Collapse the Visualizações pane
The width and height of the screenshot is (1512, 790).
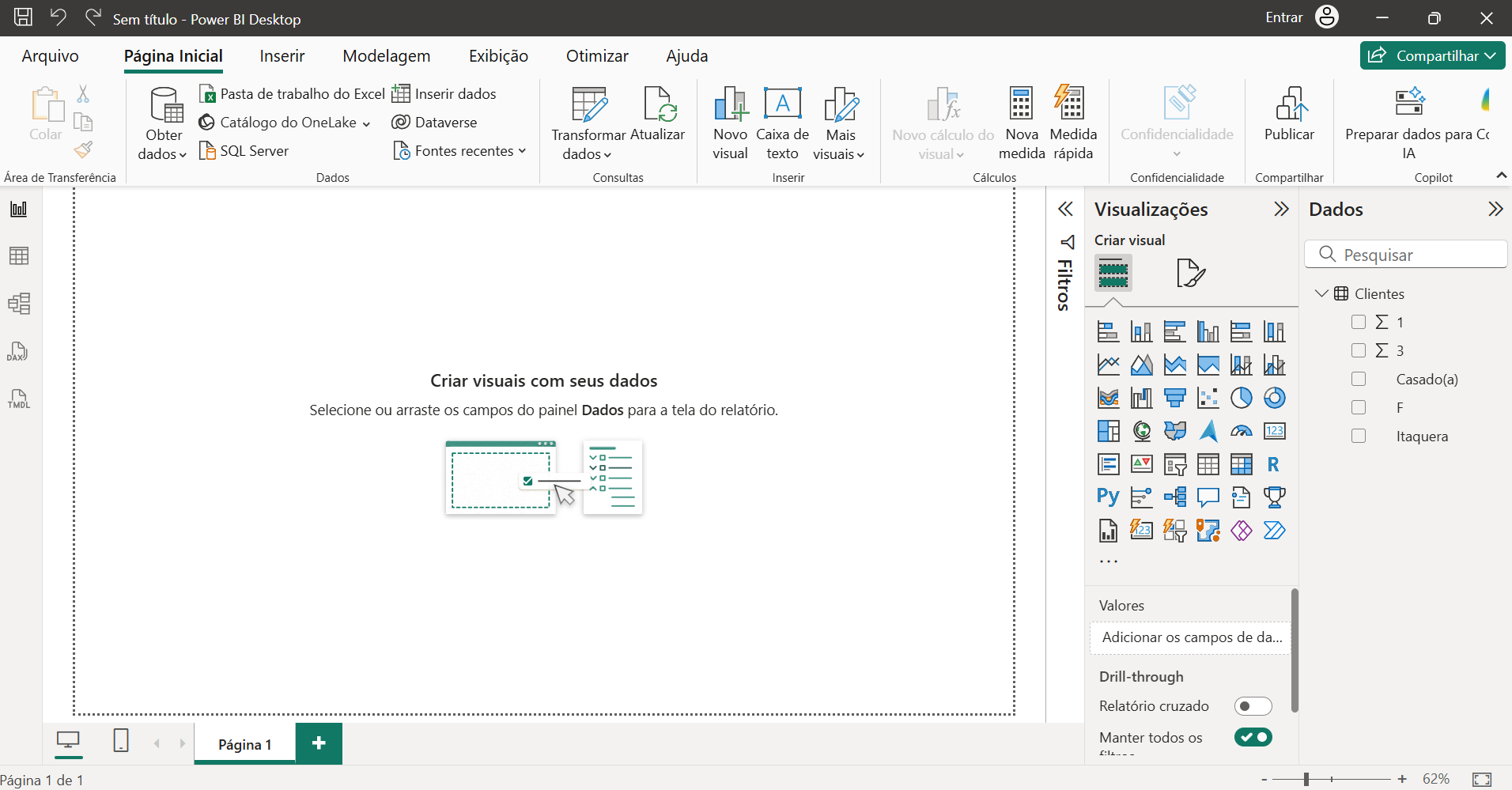[1281, 209]
